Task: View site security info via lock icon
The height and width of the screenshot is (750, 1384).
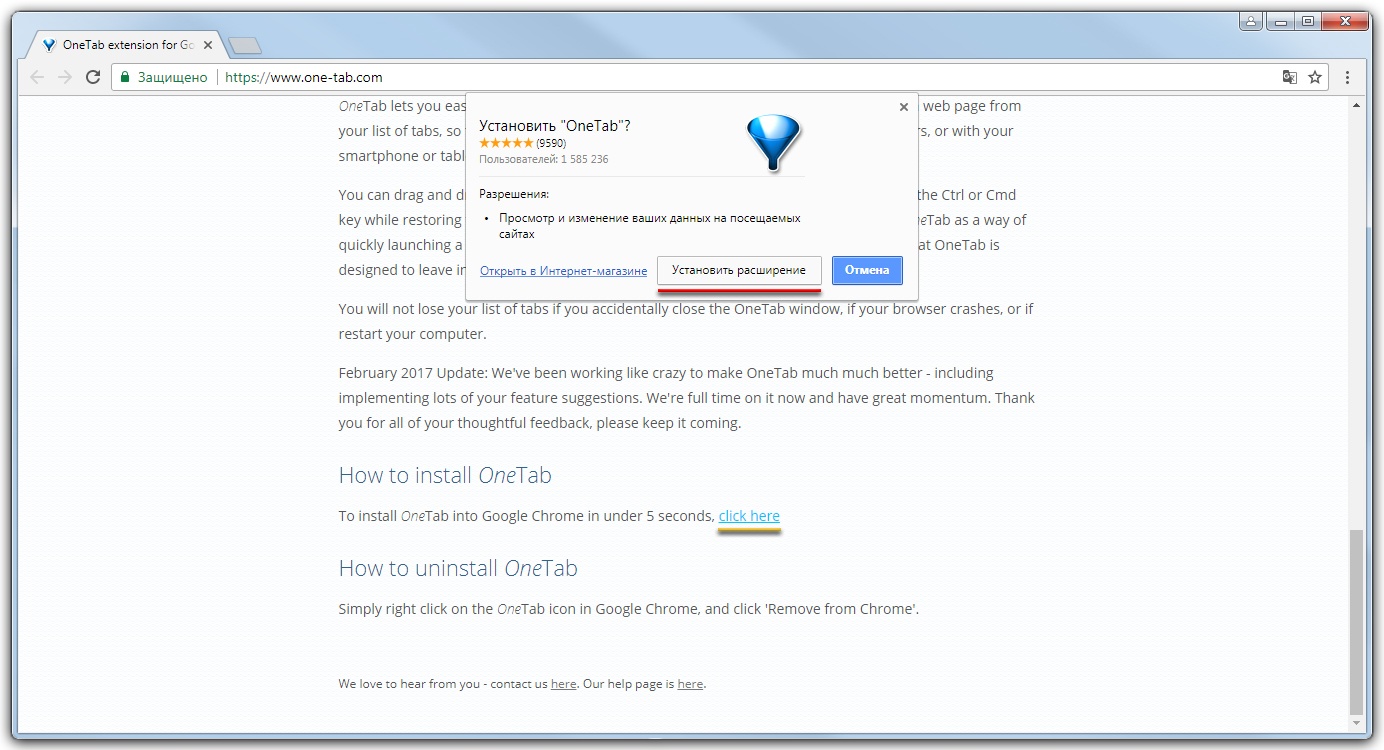Action: [x=125, y=77]
